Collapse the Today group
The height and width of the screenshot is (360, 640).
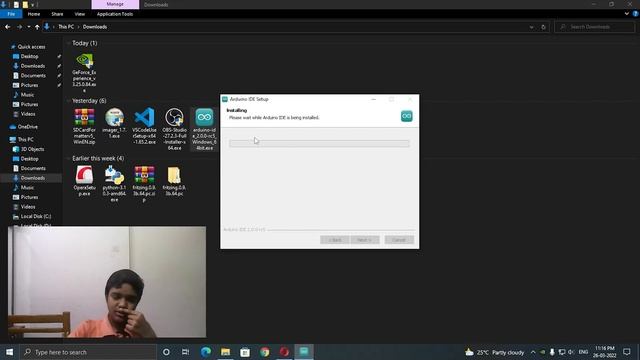pos(68,43)
